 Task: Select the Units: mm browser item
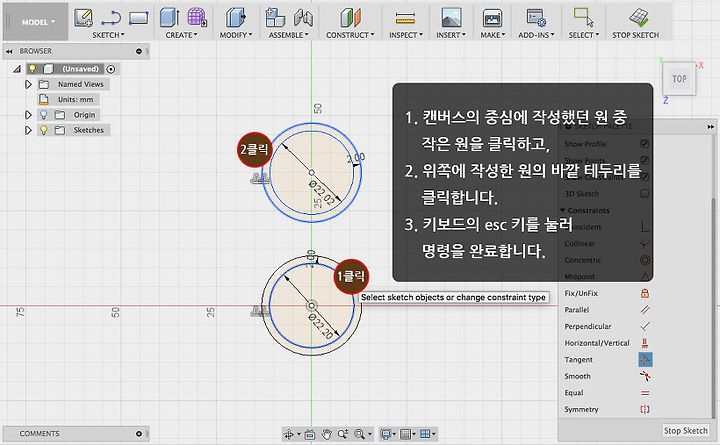(75, 99)
